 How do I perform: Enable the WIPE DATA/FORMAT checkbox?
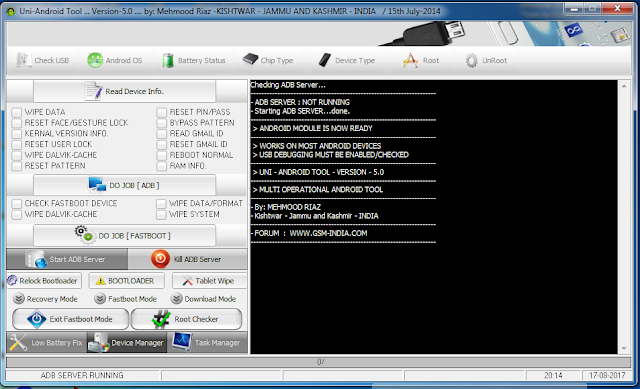pyautogui.click(x=162, y=204)
